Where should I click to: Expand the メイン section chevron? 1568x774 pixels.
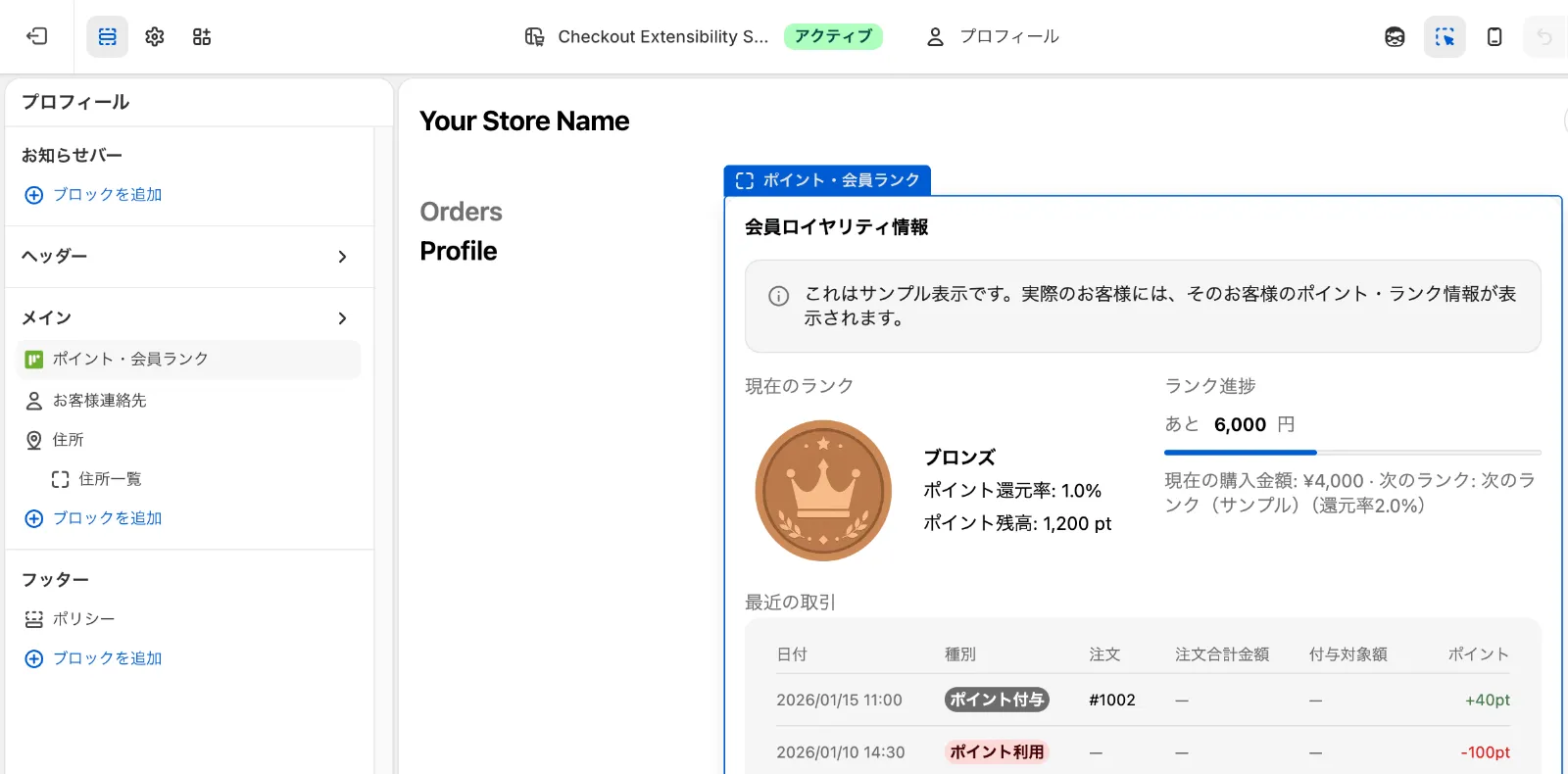coord(342,318)
